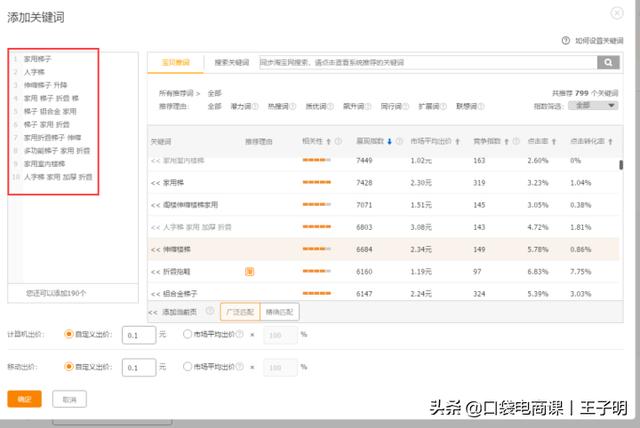Select 自定义出价 for 计算机出价
The image size is (640, 428).
(68, 335)
